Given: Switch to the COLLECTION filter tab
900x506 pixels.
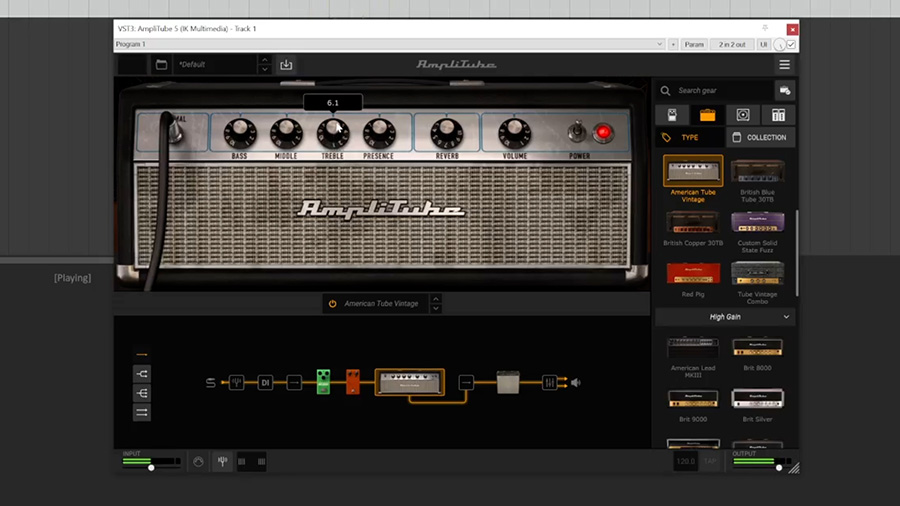Looking at the screenshot, I should (x=761, y=138).
